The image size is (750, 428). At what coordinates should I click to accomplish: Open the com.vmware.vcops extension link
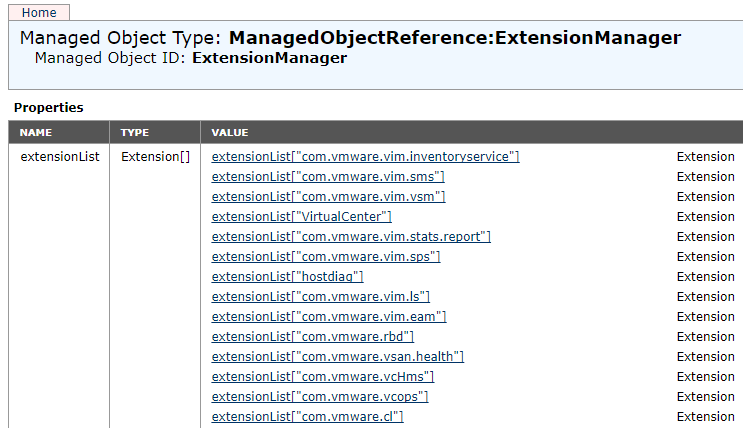pyautogui.click(x=320, y=398)
